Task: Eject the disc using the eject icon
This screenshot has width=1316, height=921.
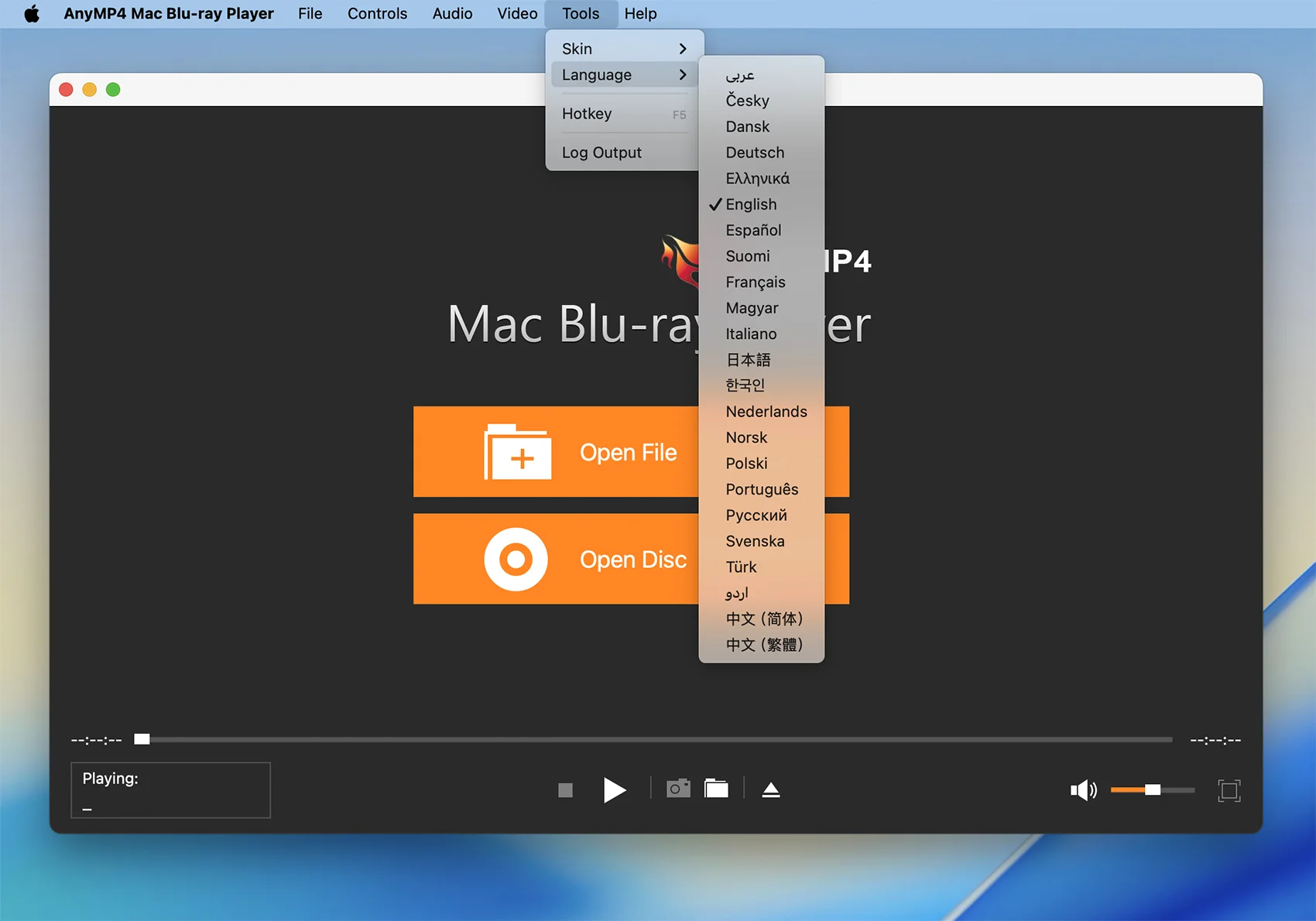Action: tap(771, 789)
